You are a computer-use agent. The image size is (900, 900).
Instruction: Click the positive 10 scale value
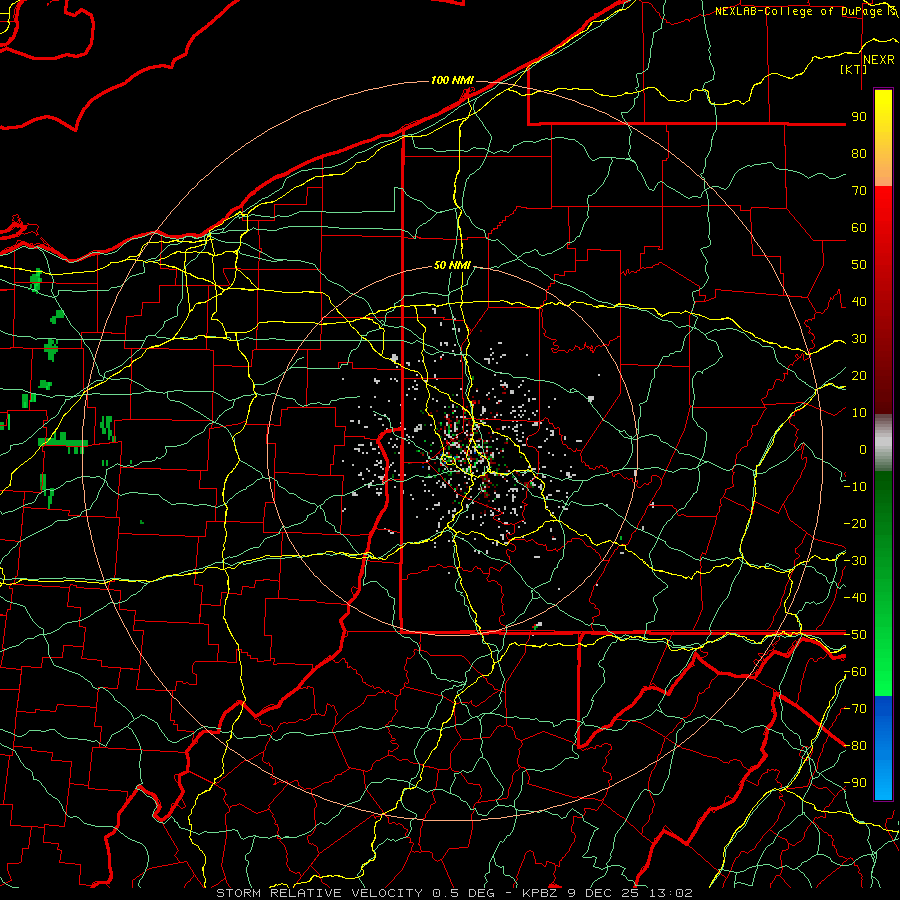(859, 413)
